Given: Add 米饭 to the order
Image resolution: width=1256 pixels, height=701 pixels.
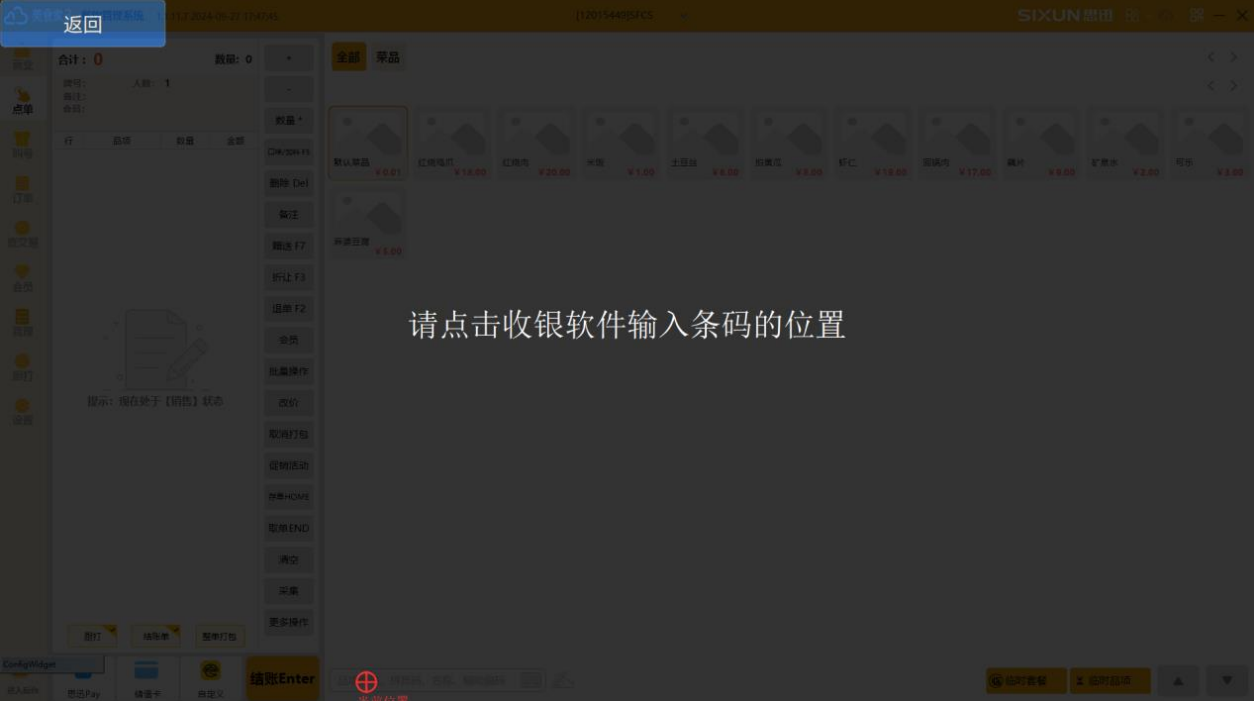Looking at the screenshot, I should 620,143.
